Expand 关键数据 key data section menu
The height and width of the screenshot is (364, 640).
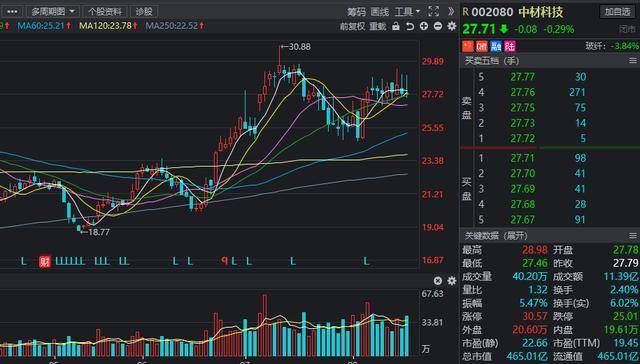[x=633, y=236]
